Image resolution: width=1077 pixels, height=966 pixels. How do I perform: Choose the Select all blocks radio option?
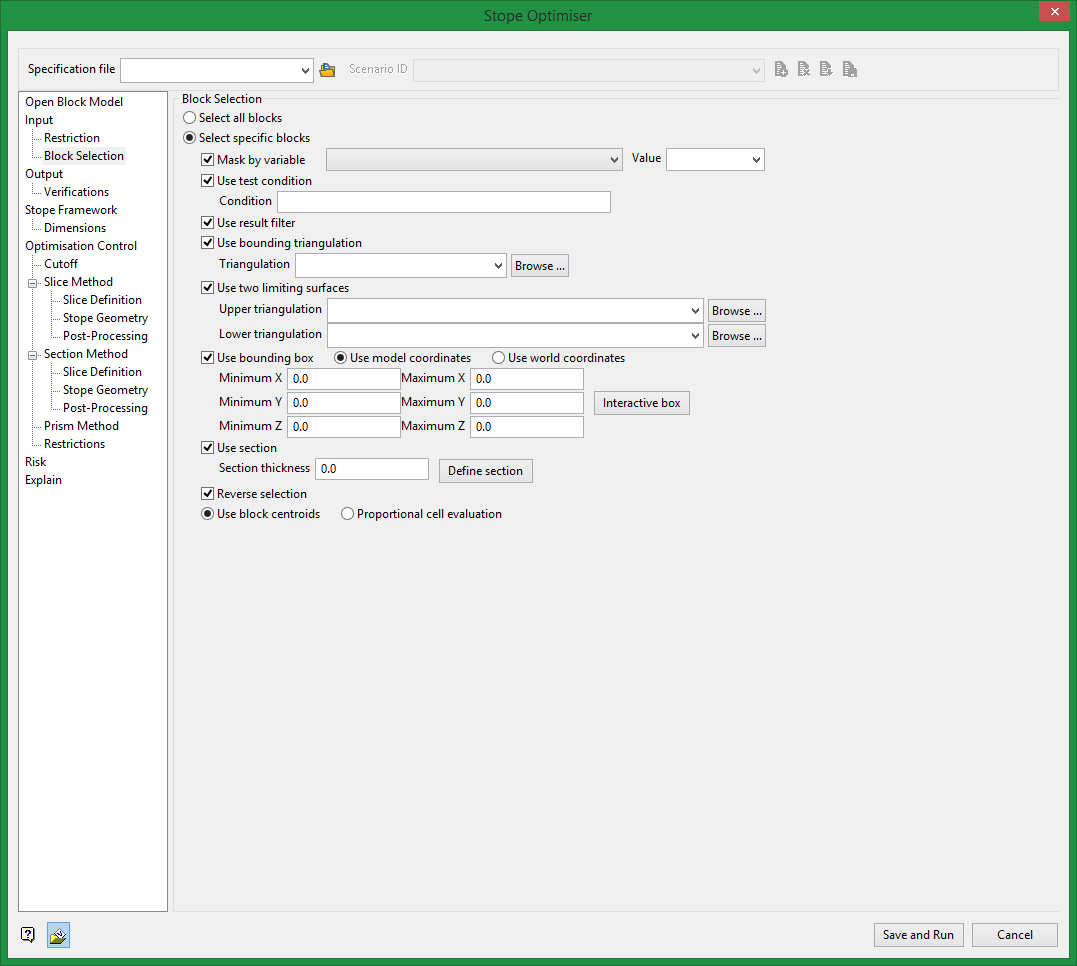[x=190, y=118]
